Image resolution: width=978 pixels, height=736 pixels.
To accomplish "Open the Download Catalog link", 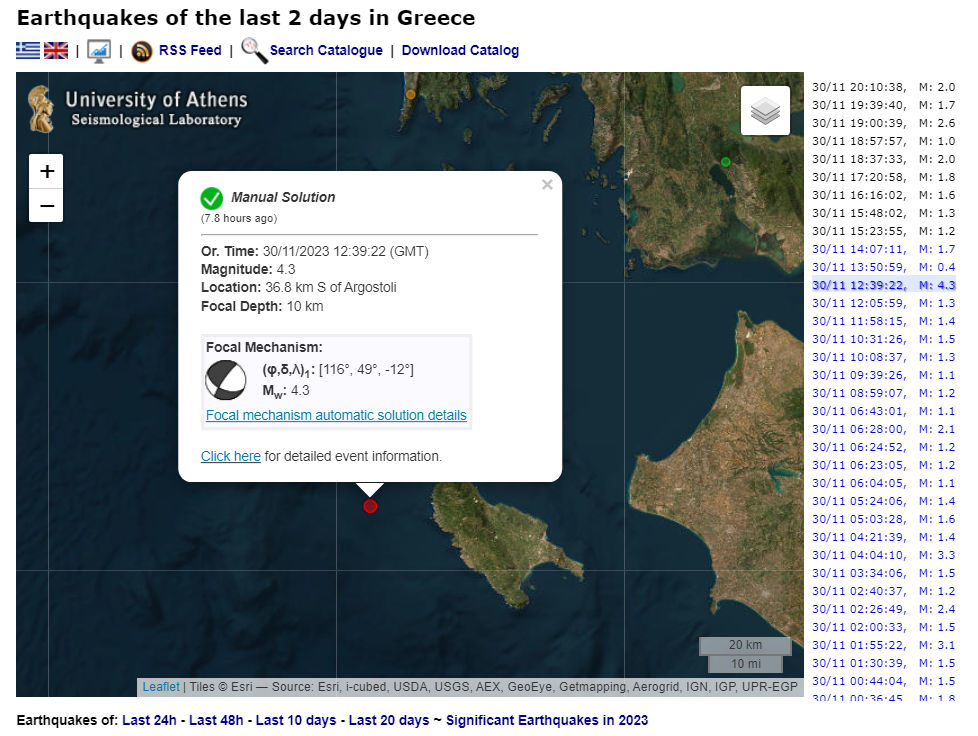I will pyautogui.click(x=460, y=51).
